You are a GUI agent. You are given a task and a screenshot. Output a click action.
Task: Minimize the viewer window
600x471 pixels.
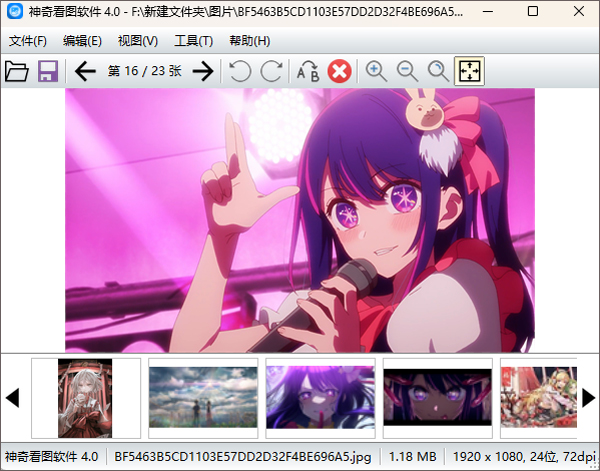488,11
